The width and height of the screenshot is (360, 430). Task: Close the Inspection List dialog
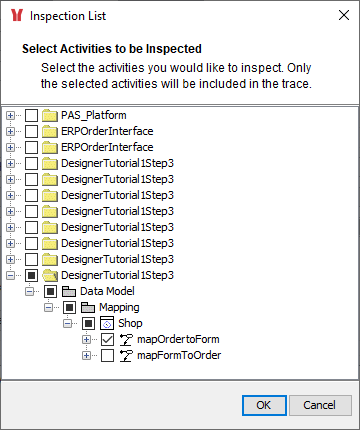click(344, 15)
